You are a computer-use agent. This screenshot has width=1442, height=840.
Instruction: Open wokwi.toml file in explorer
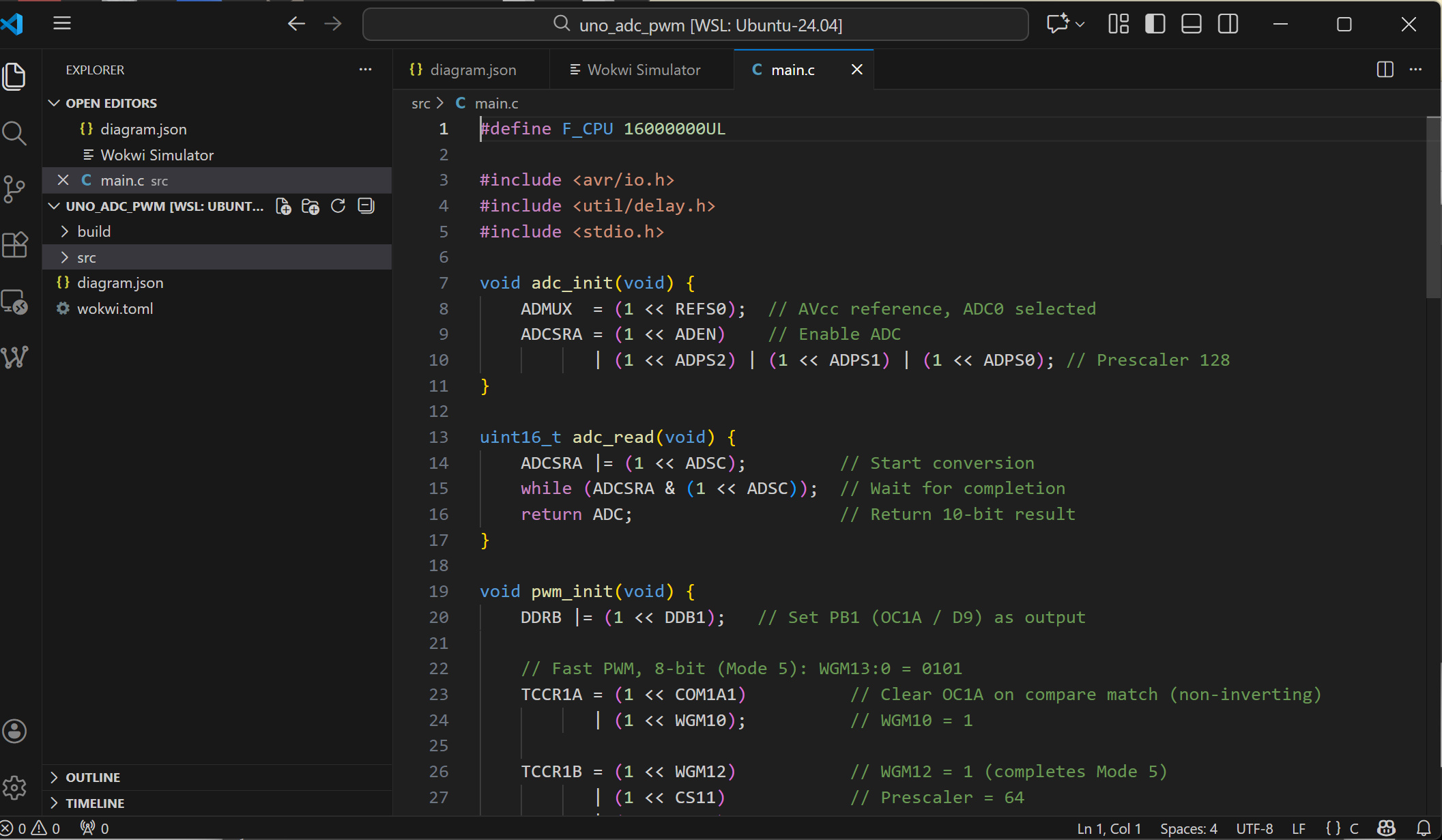[x=115, y=308]
